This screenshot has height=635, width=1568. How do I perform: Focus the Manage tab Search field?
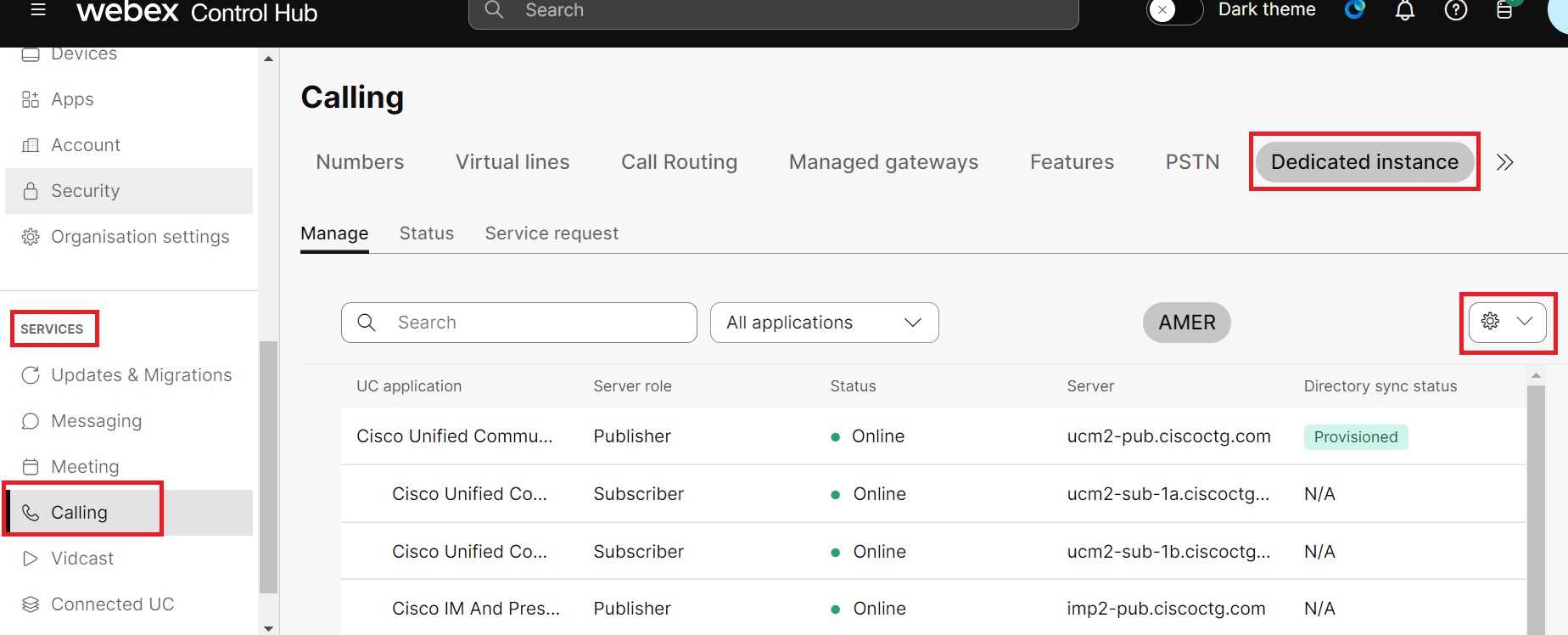(519, 323)
